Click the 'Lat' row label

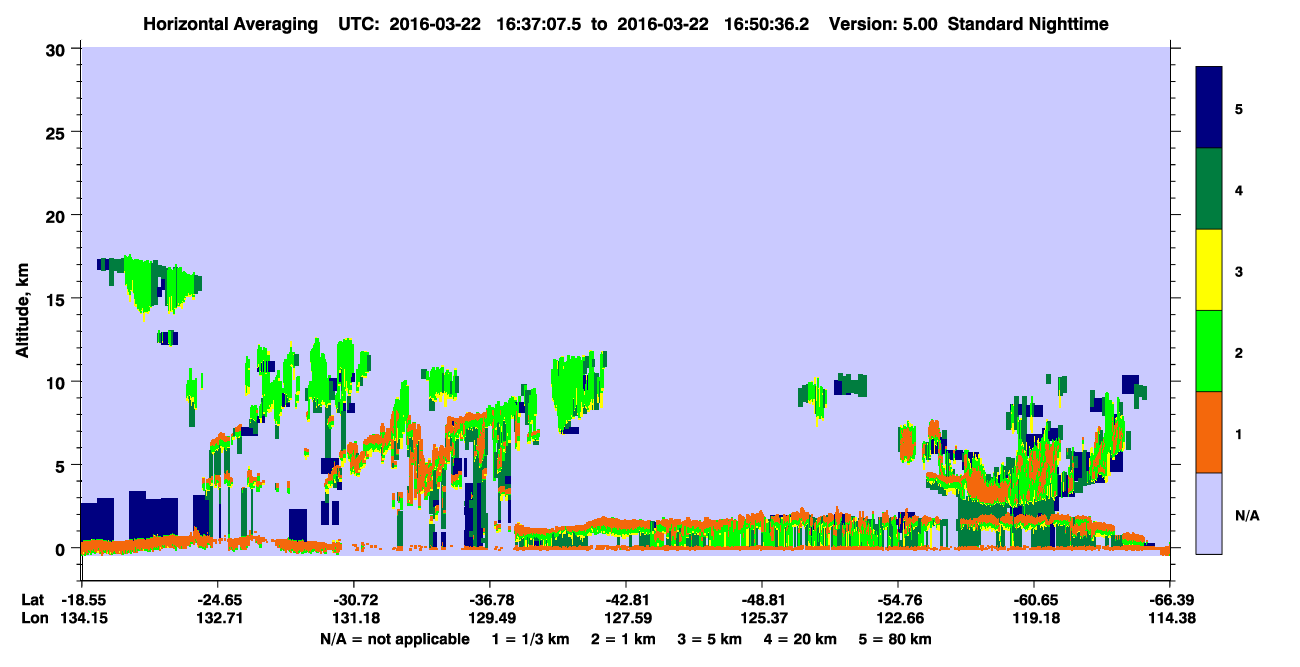click(x=32, y=599)
